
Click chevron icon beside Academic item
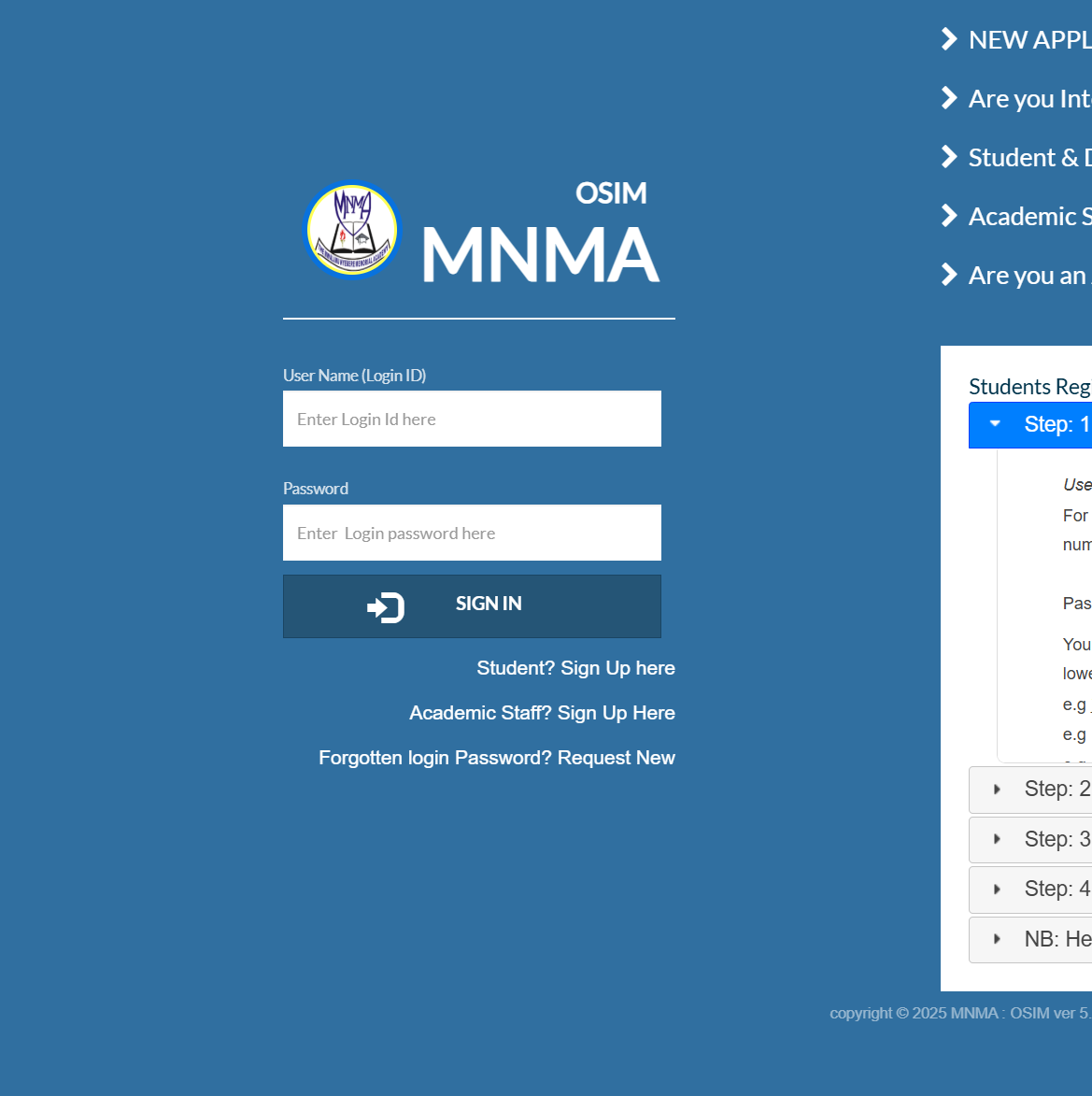pos(949,216)
